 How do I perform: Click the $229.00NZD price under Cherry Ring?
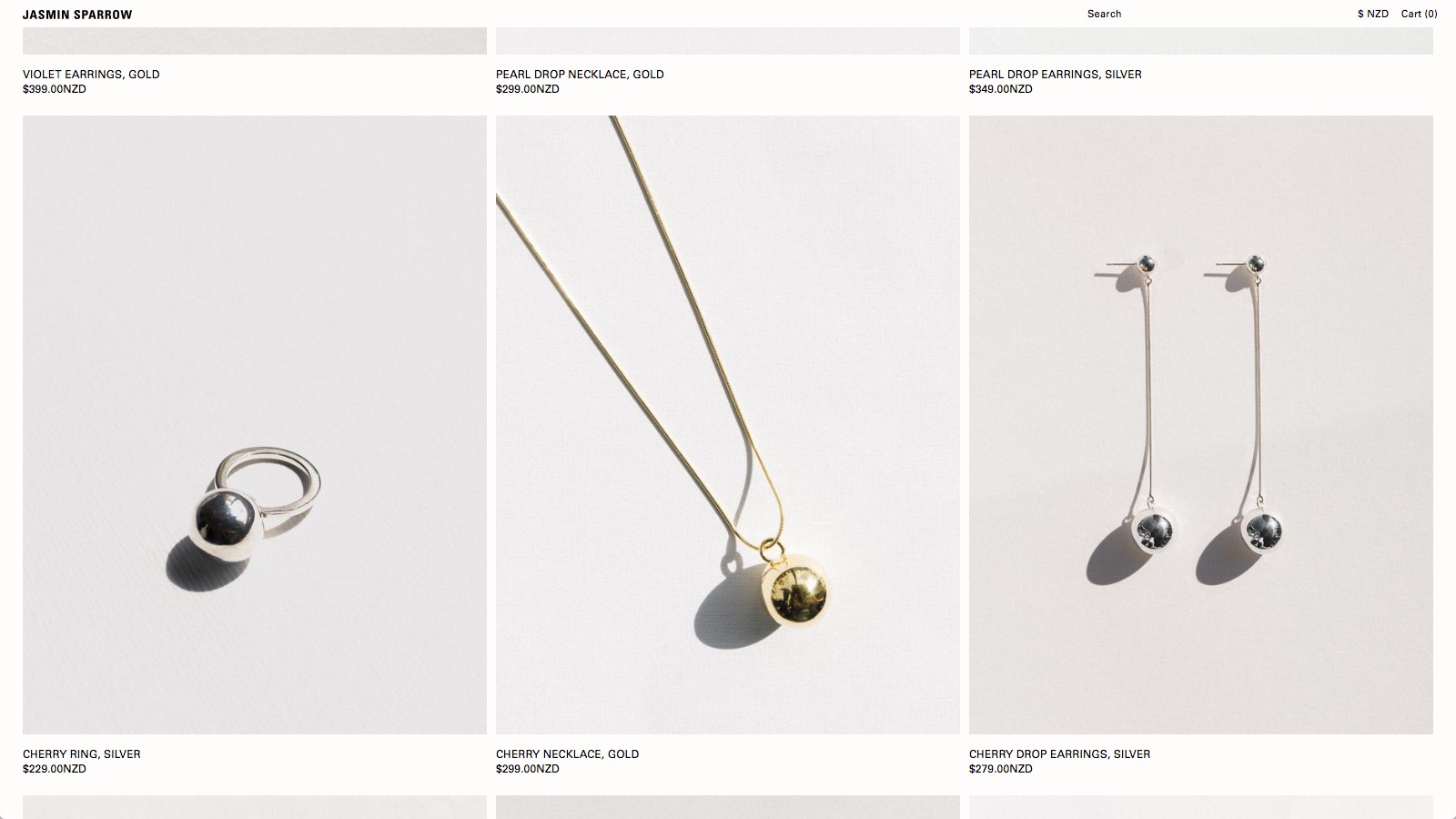[x=55, y=769]
